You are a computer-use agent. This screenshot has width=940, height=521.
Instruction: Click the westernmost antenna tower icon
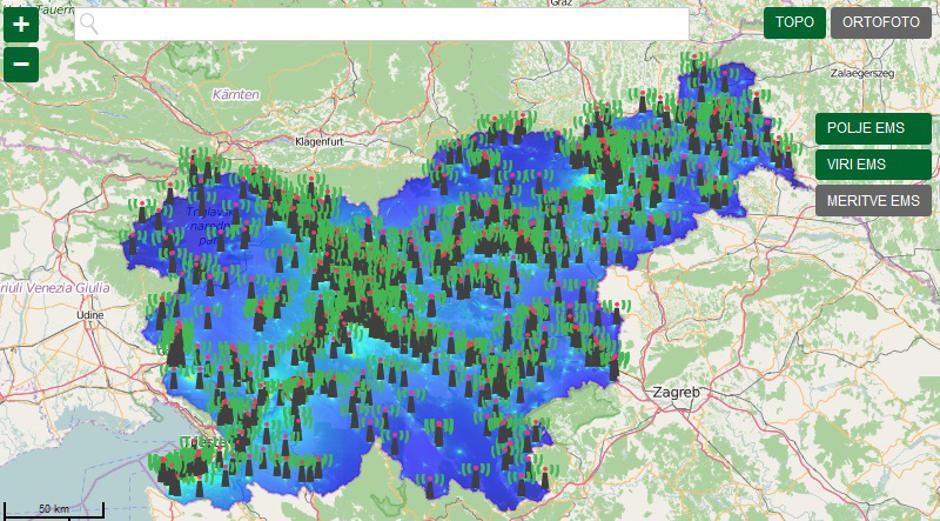[x=131, y=243]
